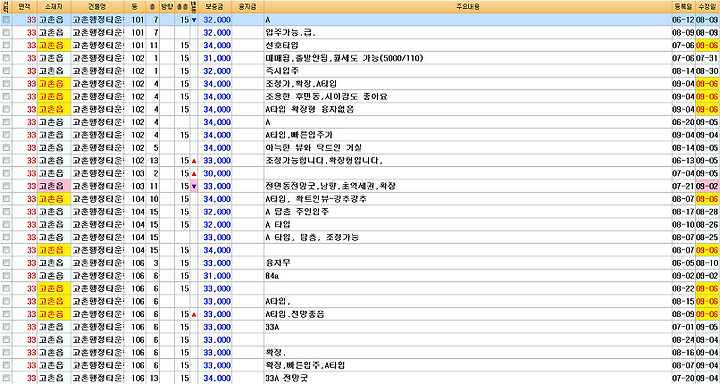This screenshot has width=720, height=384.
Task: Sort by the 등록일 column header
Action: tap(683, 7)
